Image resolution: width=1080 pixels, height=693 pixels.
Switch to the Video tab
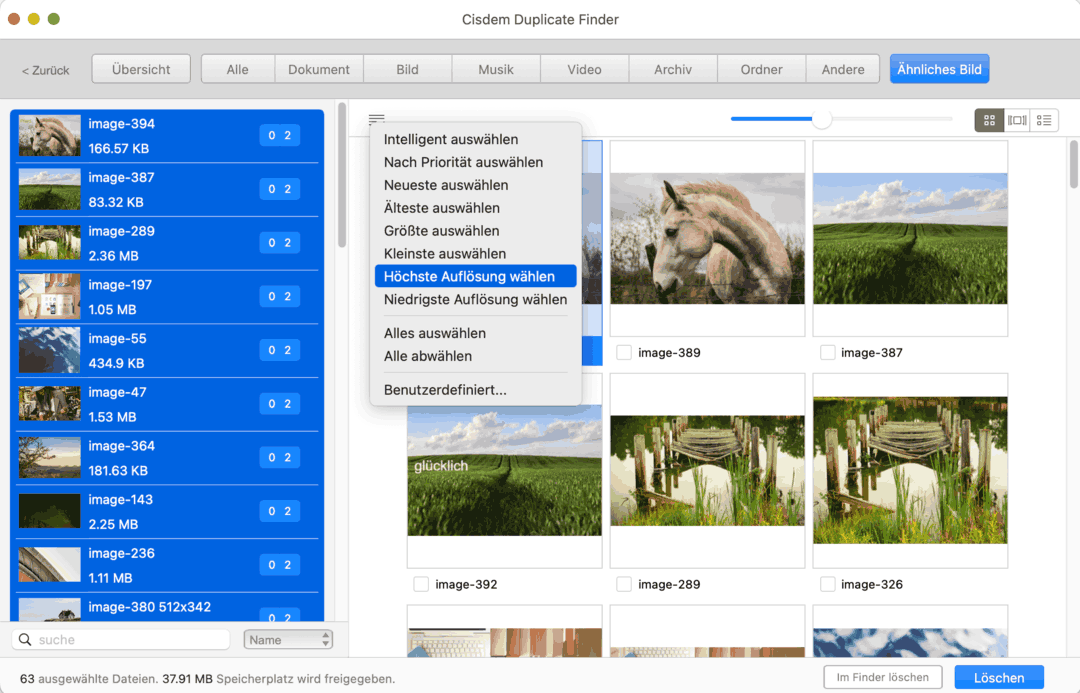[x=584, y=69]
